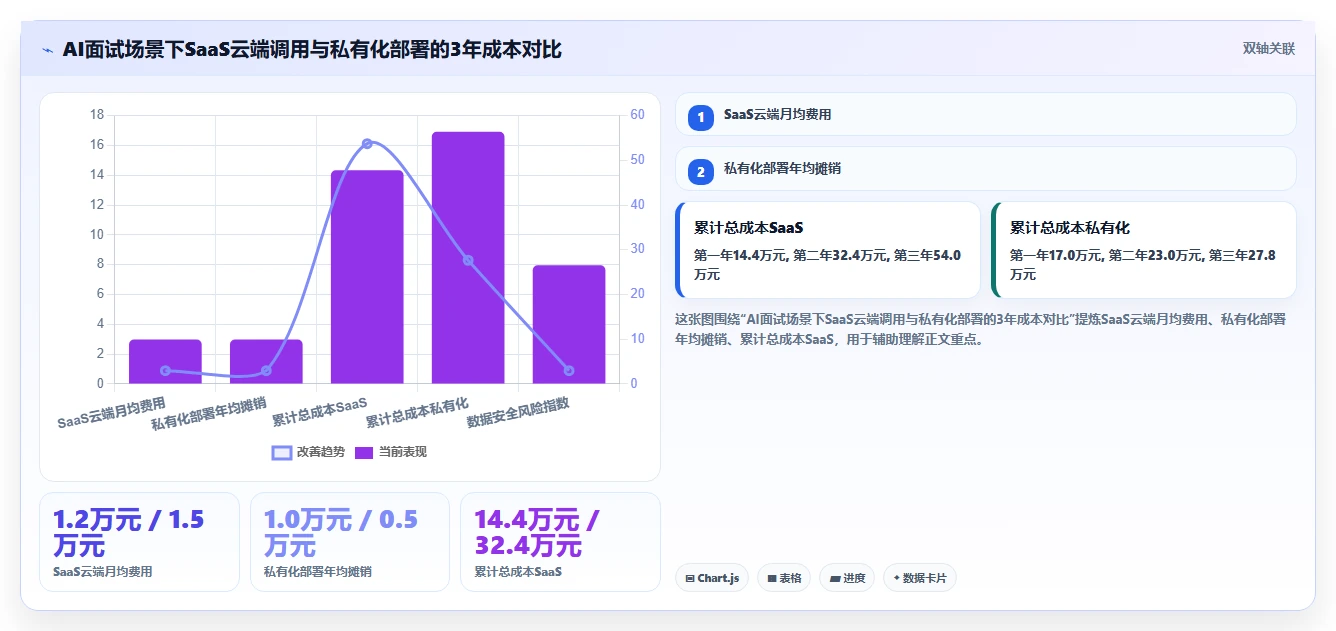Click the 私有化部署年均摊销 label under metric card
The height and width of the screenshot is (631, 1336).
point(318,572)
